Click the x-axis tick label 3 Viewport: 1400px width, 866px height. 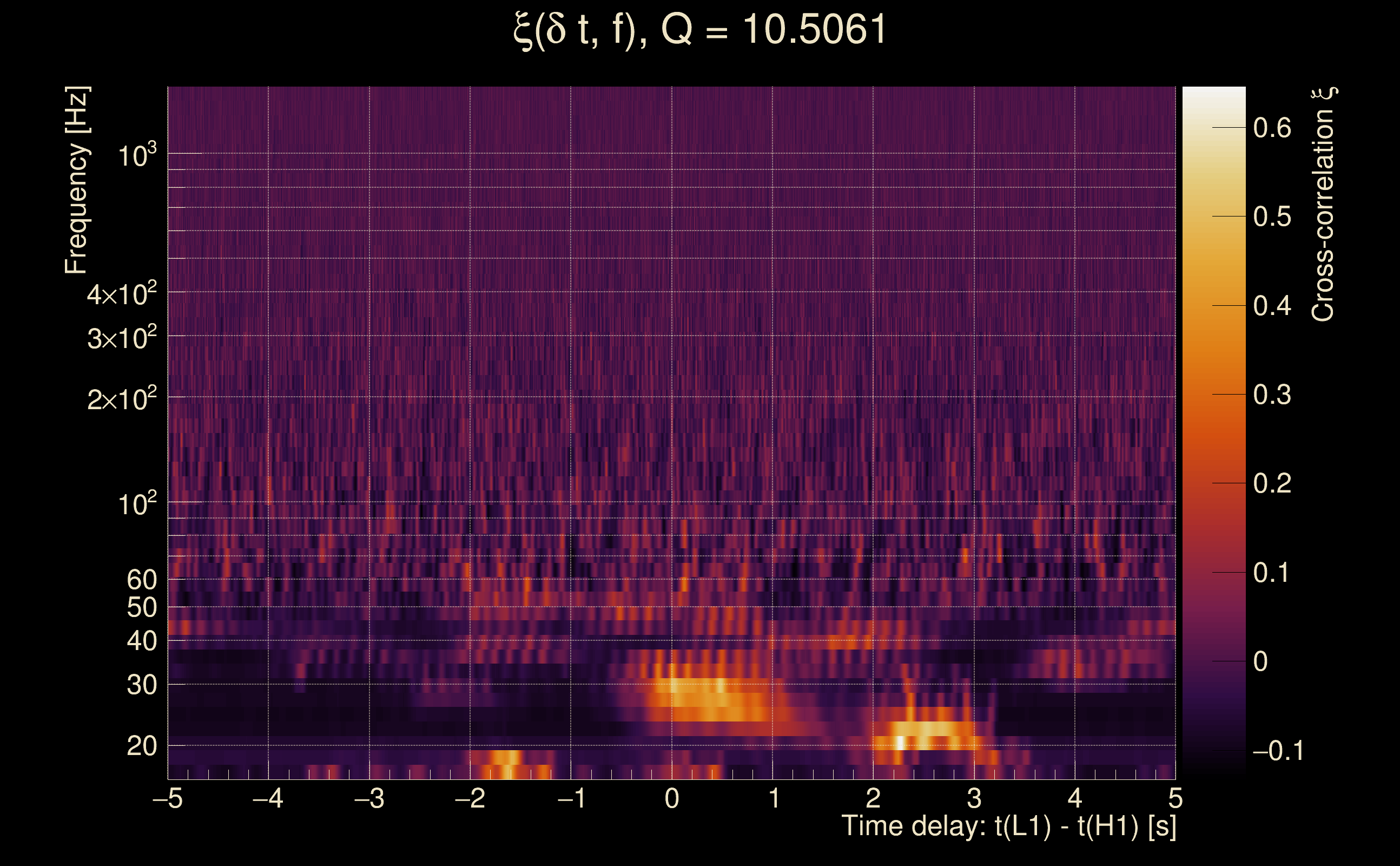pyautogui.click(x=974, y=798)
